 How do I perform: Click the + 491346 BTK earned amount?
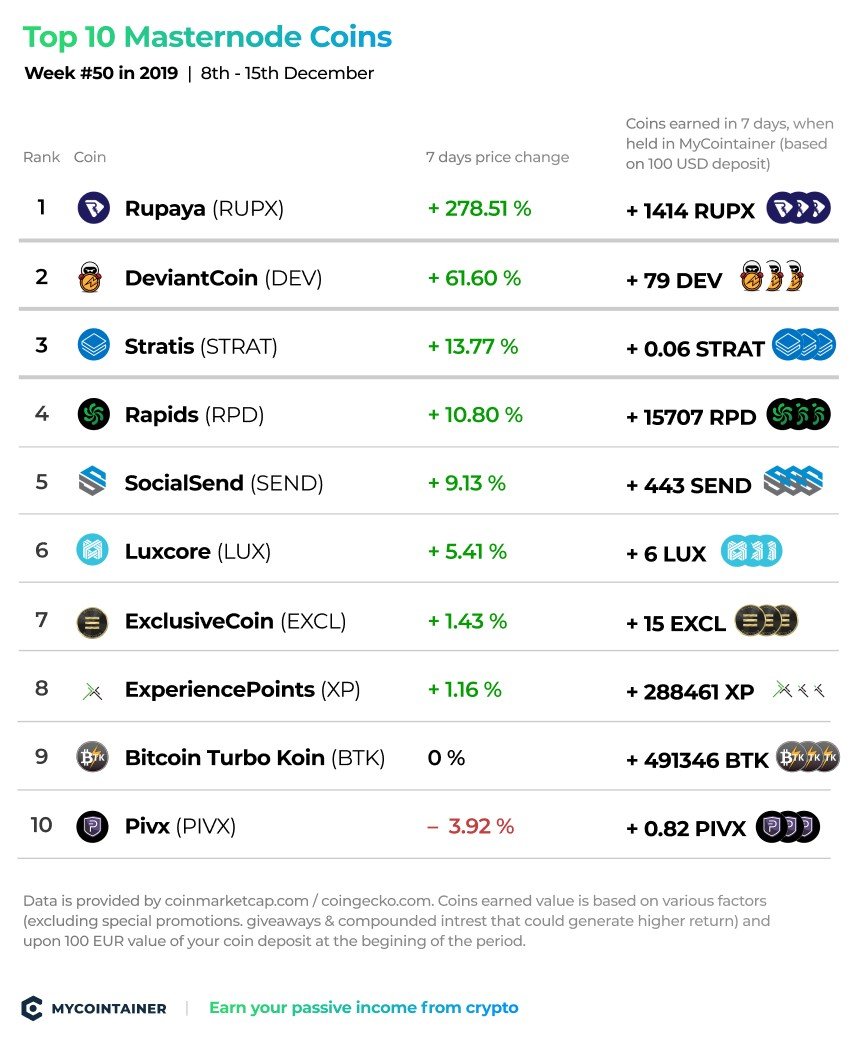697,760
